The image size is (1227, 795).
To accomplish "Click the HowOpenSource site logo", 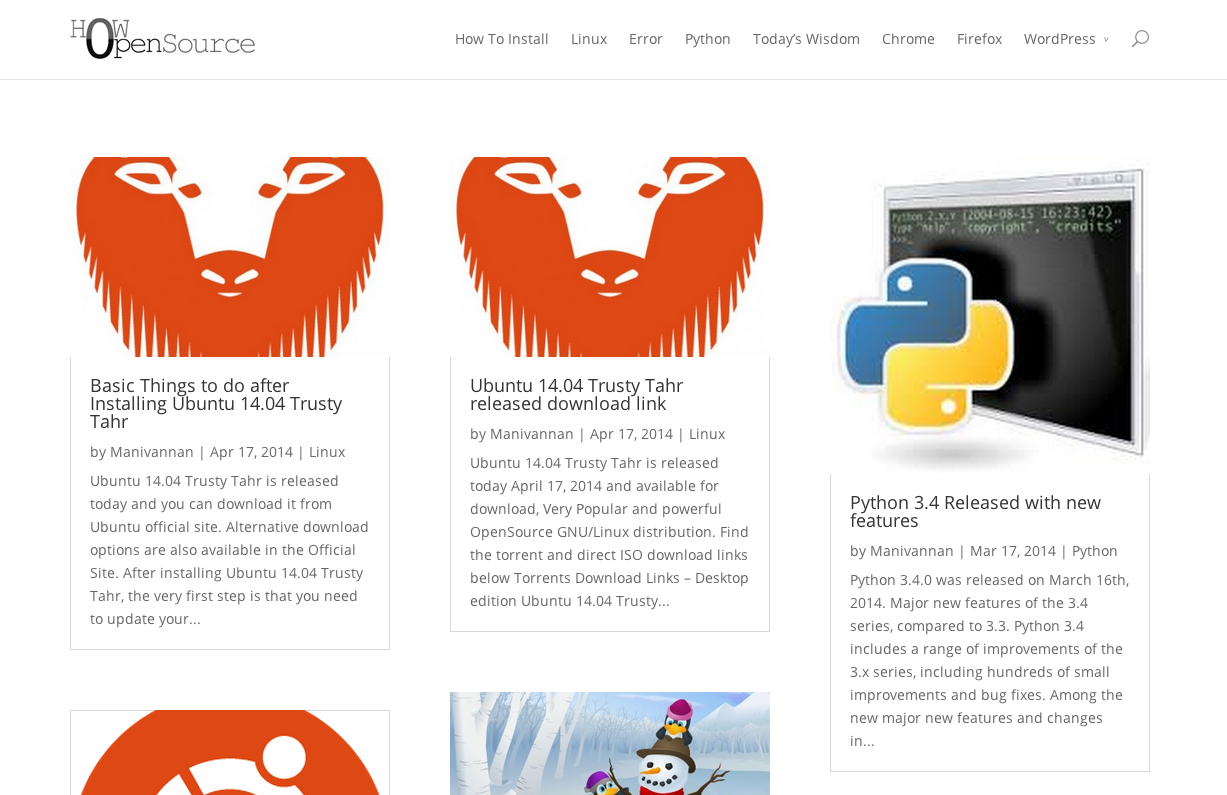I will [163, 39].
